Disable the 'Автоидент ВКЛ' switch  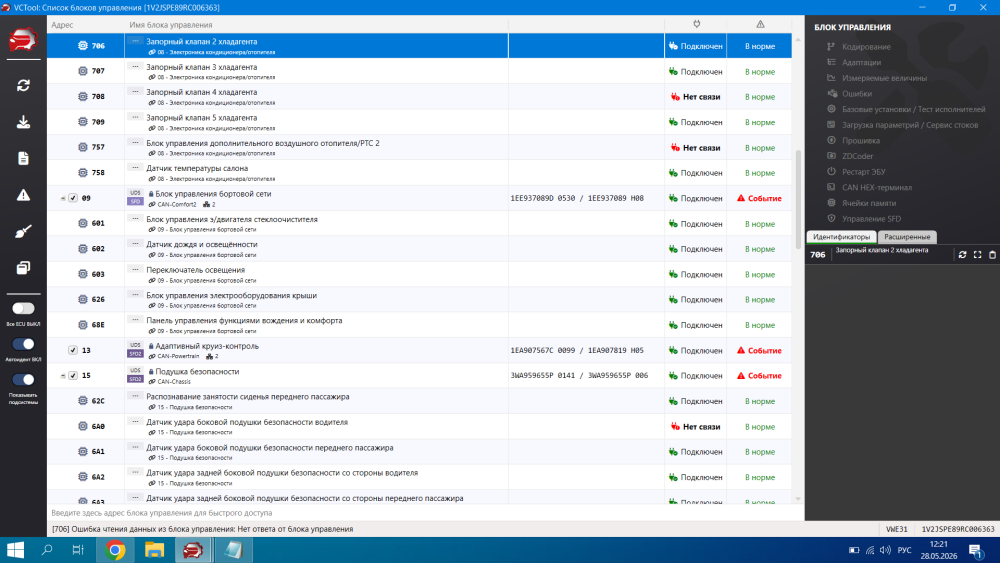pyautogui.click(x=24, y=344)
